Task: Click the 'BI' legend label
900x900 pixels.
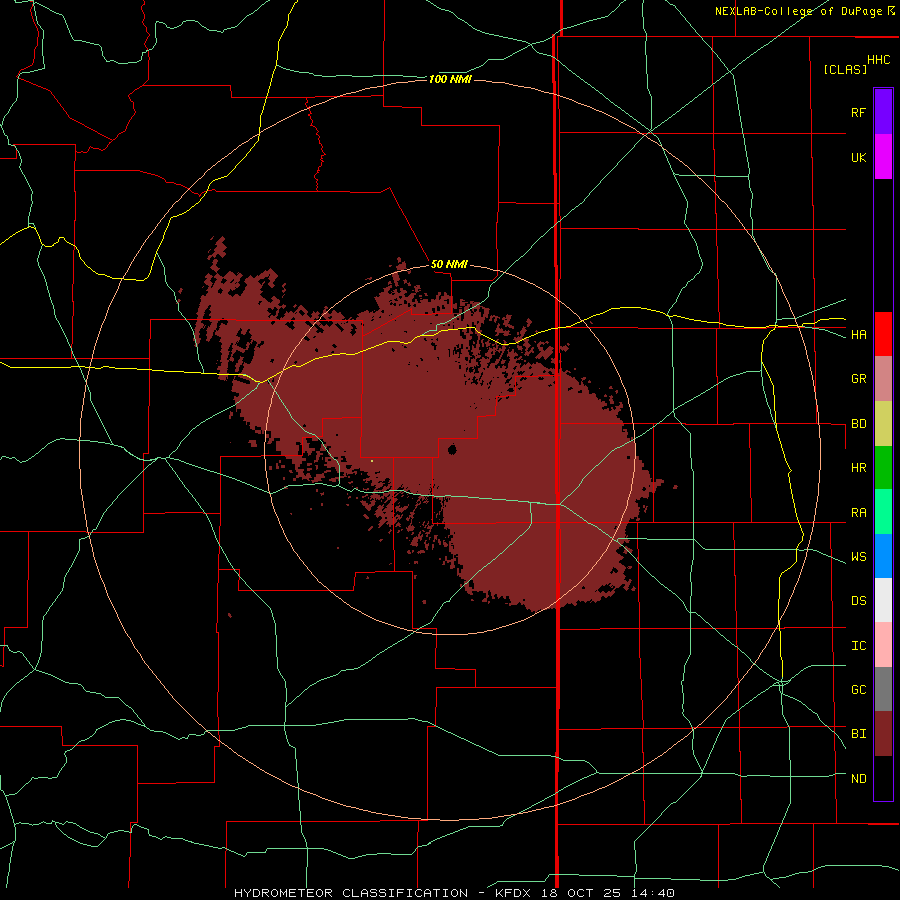Action: pos(858,734)
